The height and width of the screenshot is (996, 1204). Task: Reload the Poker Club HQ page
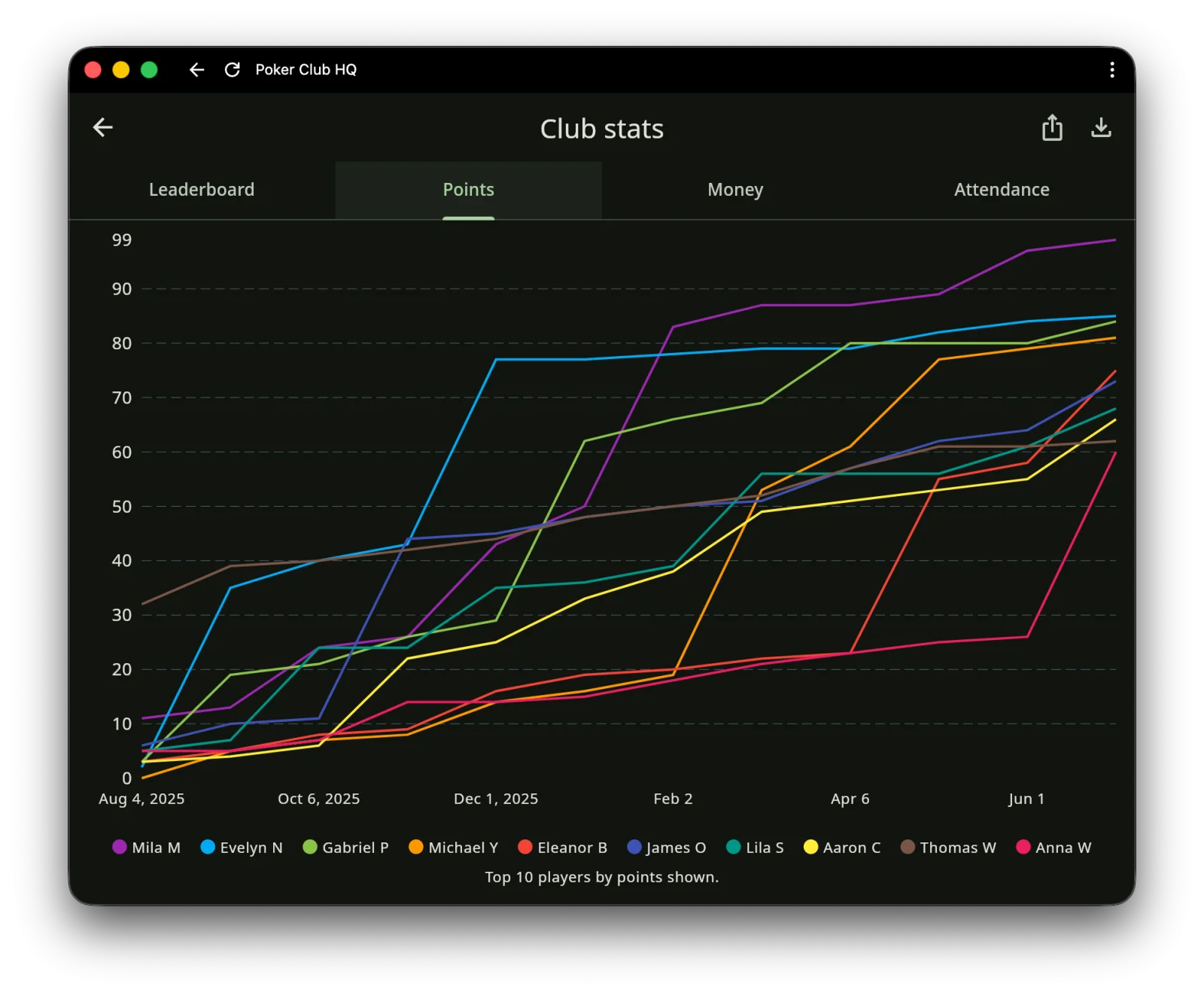click(233, 70)
